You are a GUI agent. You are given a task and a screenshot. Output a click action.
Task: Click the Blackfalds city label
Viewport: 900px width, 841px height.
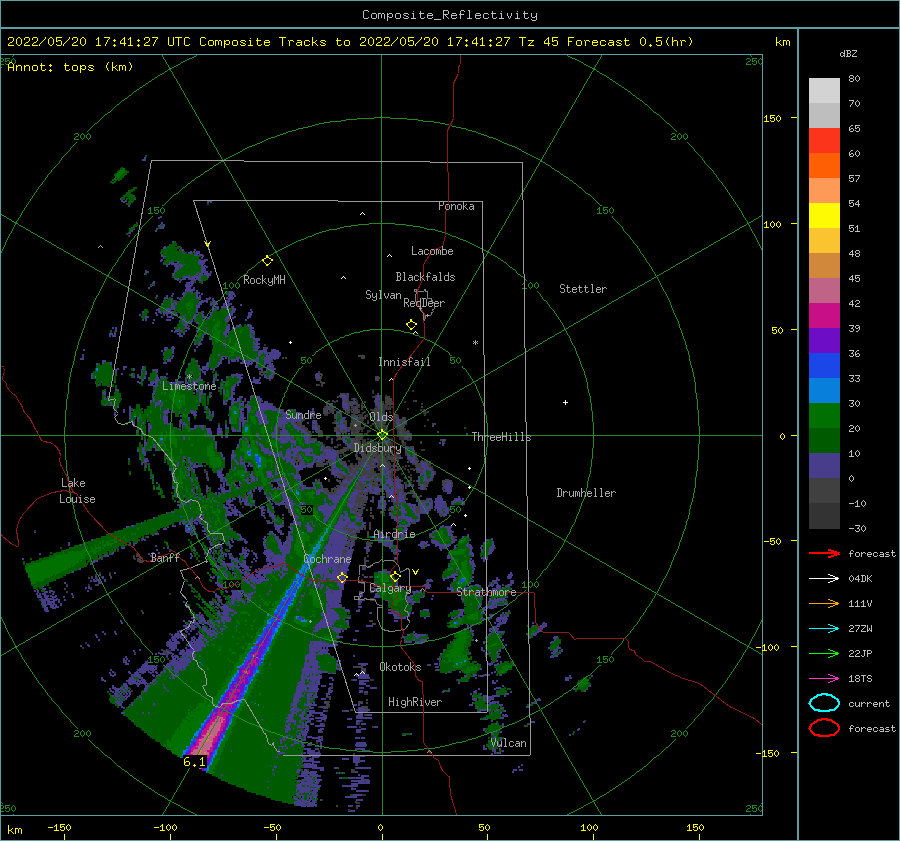[425, 277]
